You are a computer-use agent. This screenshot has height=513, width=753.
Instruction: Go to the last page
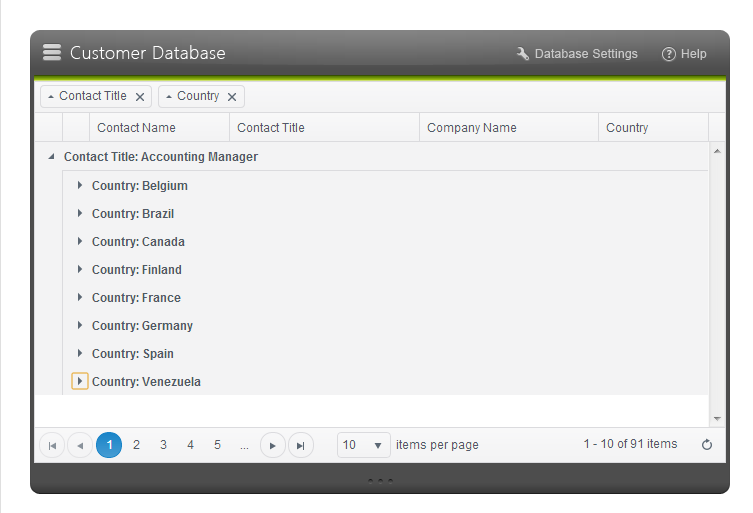coord(300,445)
